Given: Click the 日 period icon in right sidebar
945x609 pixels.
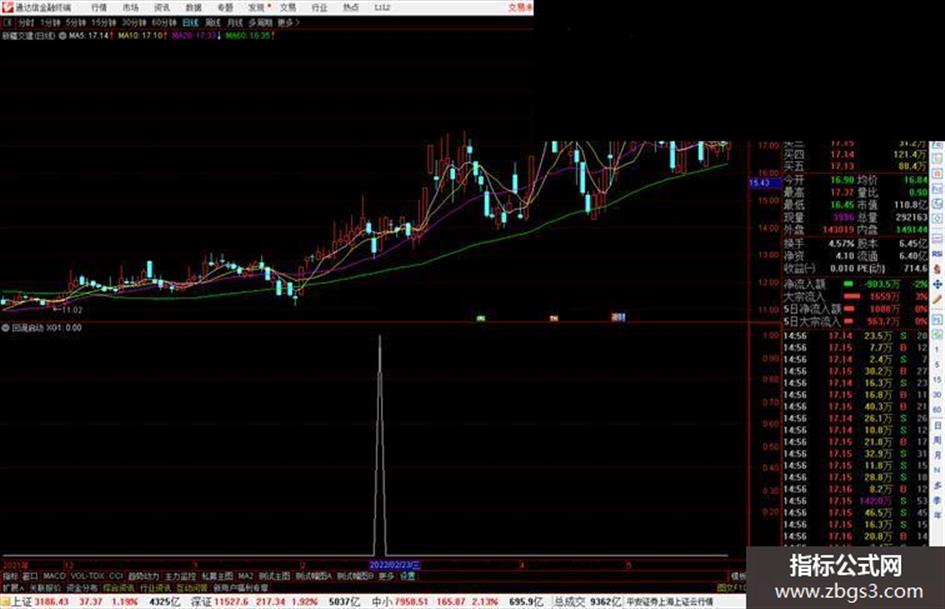Looking at the screenshot, I should pos(937,426).
